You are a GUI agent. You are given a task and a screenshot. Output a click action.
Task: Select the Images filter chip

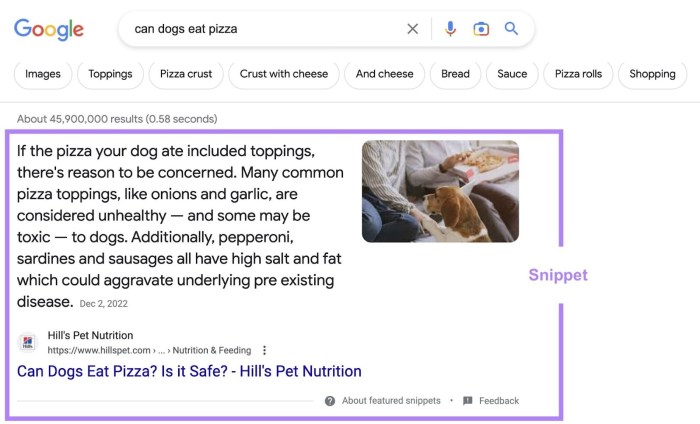[43, 74]
